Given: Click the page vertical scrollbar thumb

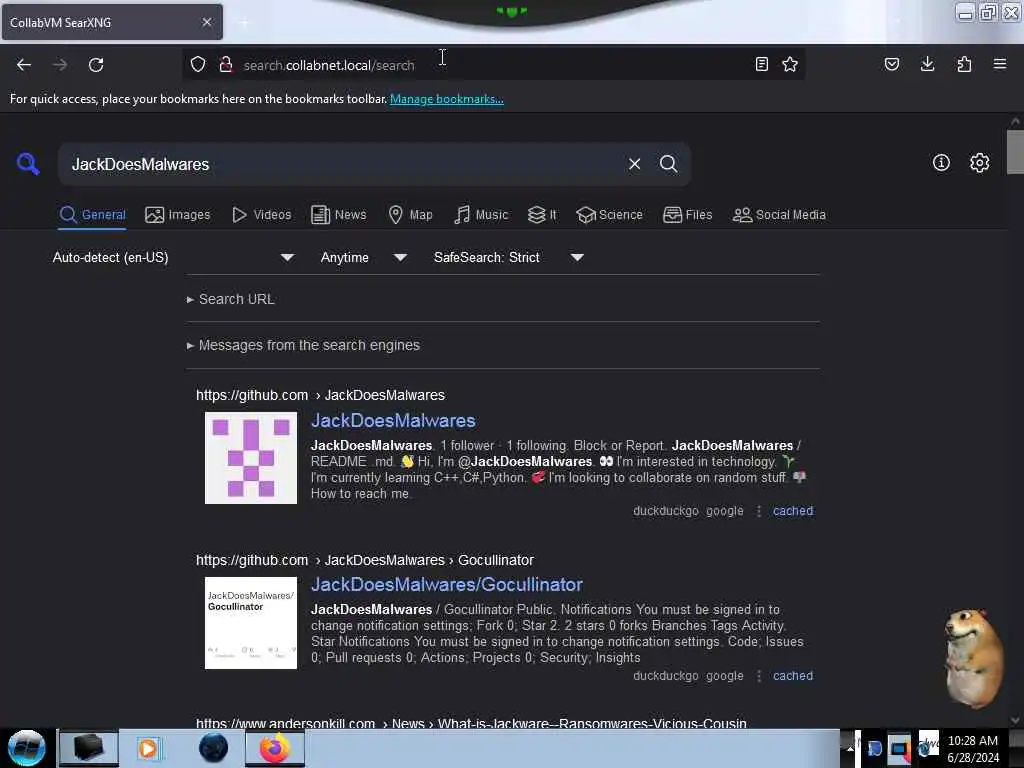Looking at the screenshot, I should 1015,152.
